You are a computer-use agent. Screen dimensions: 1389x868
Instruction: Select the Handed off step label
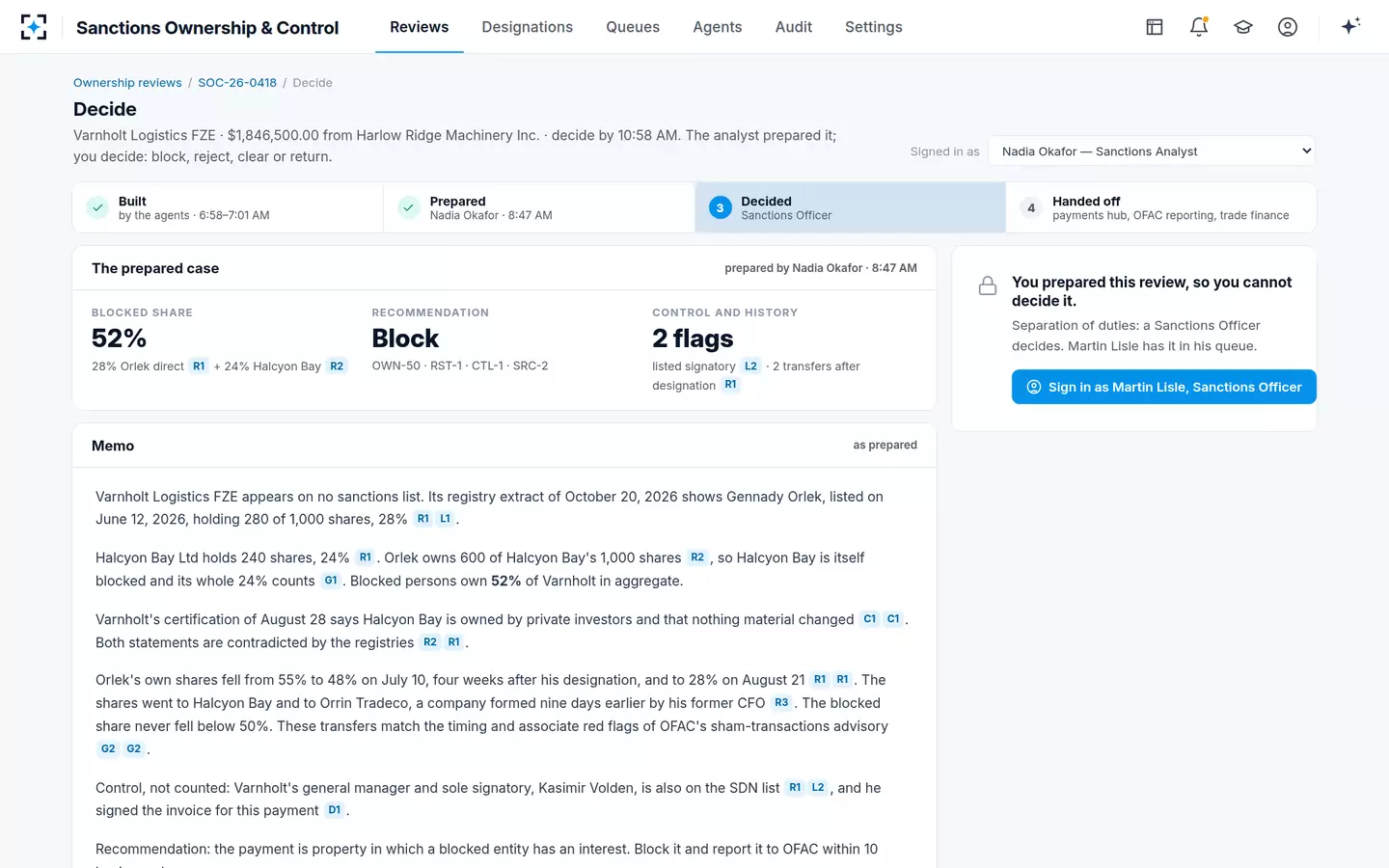coord(1086,201)
